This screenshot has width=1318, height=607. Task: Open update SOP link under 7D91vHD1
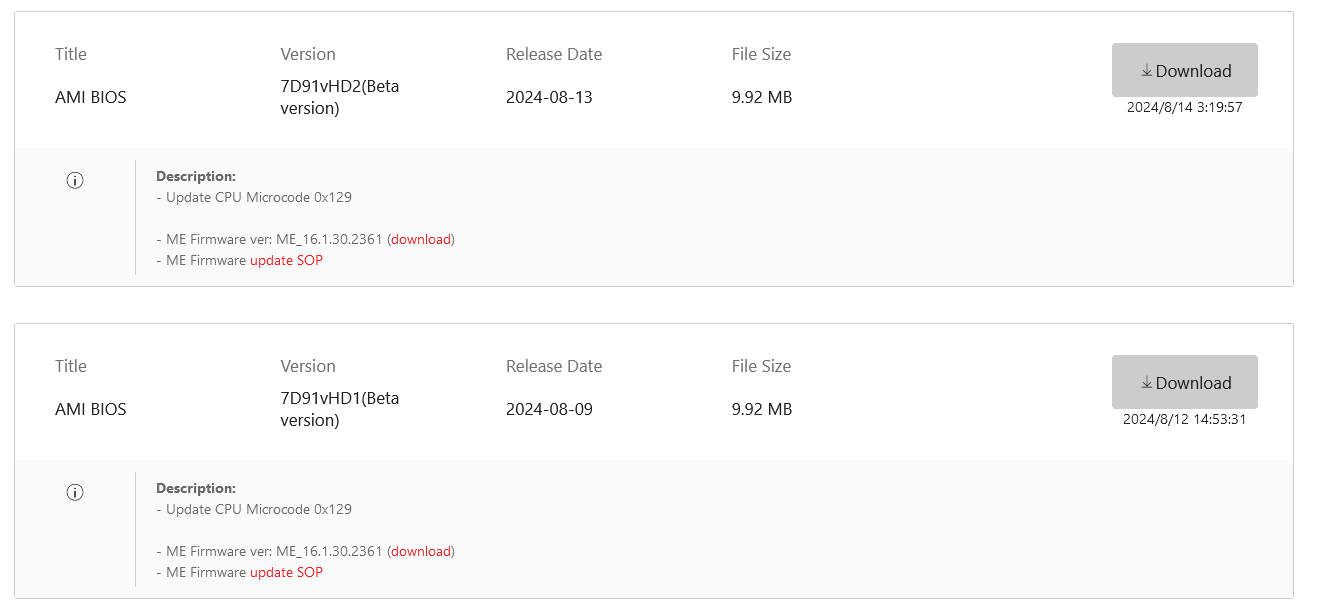click(x=286, y=572)
